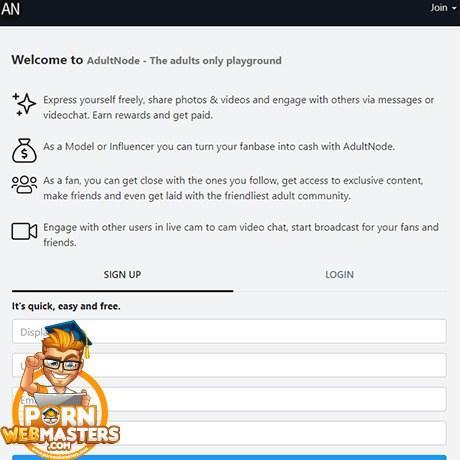Screen dimensions: 460x460
Task: Click the mascot face with glasses
Action: (62, 363)
